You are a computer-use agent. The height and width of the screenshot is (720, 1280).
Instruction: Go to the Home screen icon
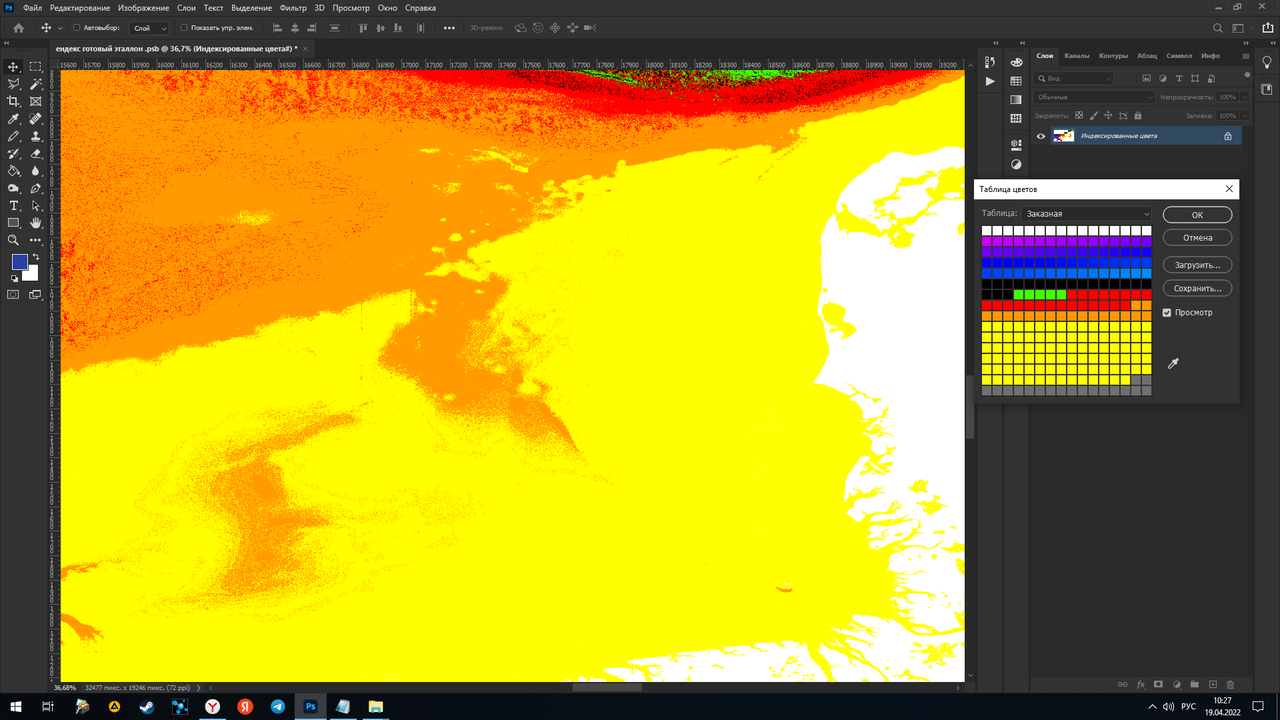pyautogui.click(x=18, y=28)
